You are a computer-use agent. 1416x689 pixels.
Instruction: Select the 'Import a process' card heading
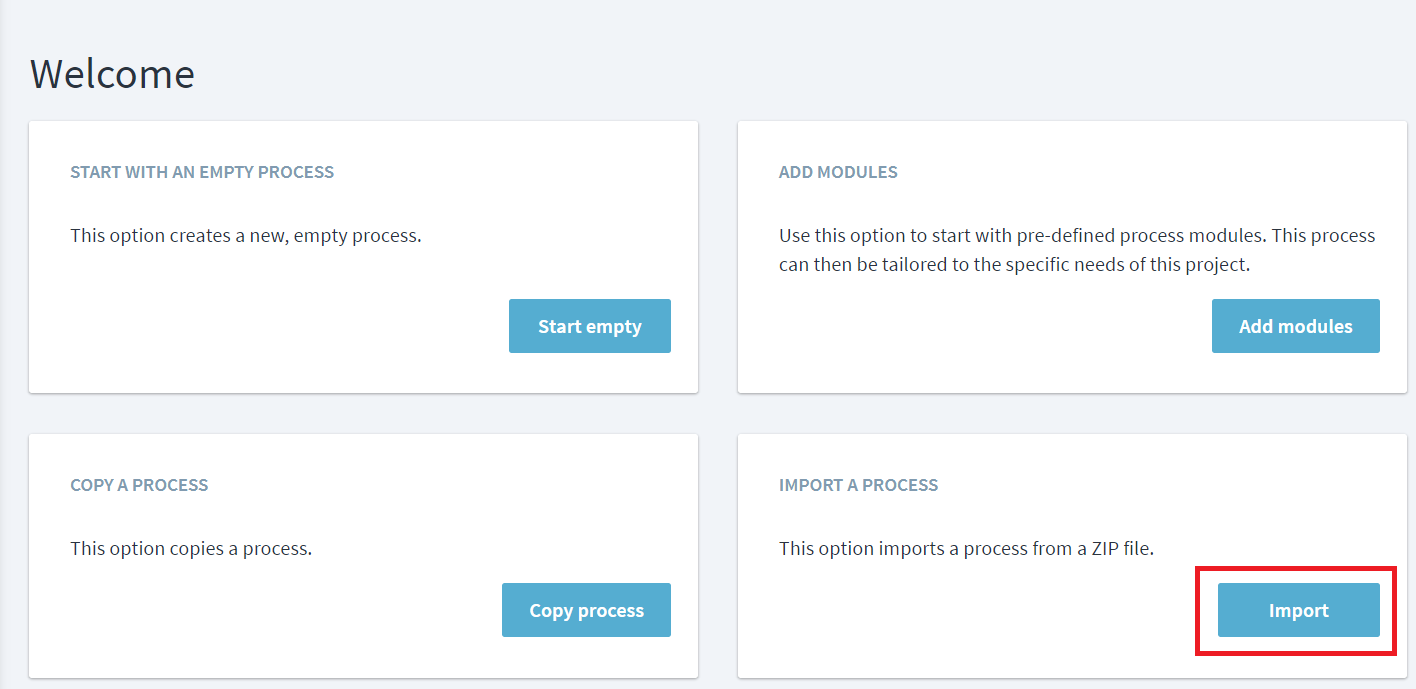point(858,485)
